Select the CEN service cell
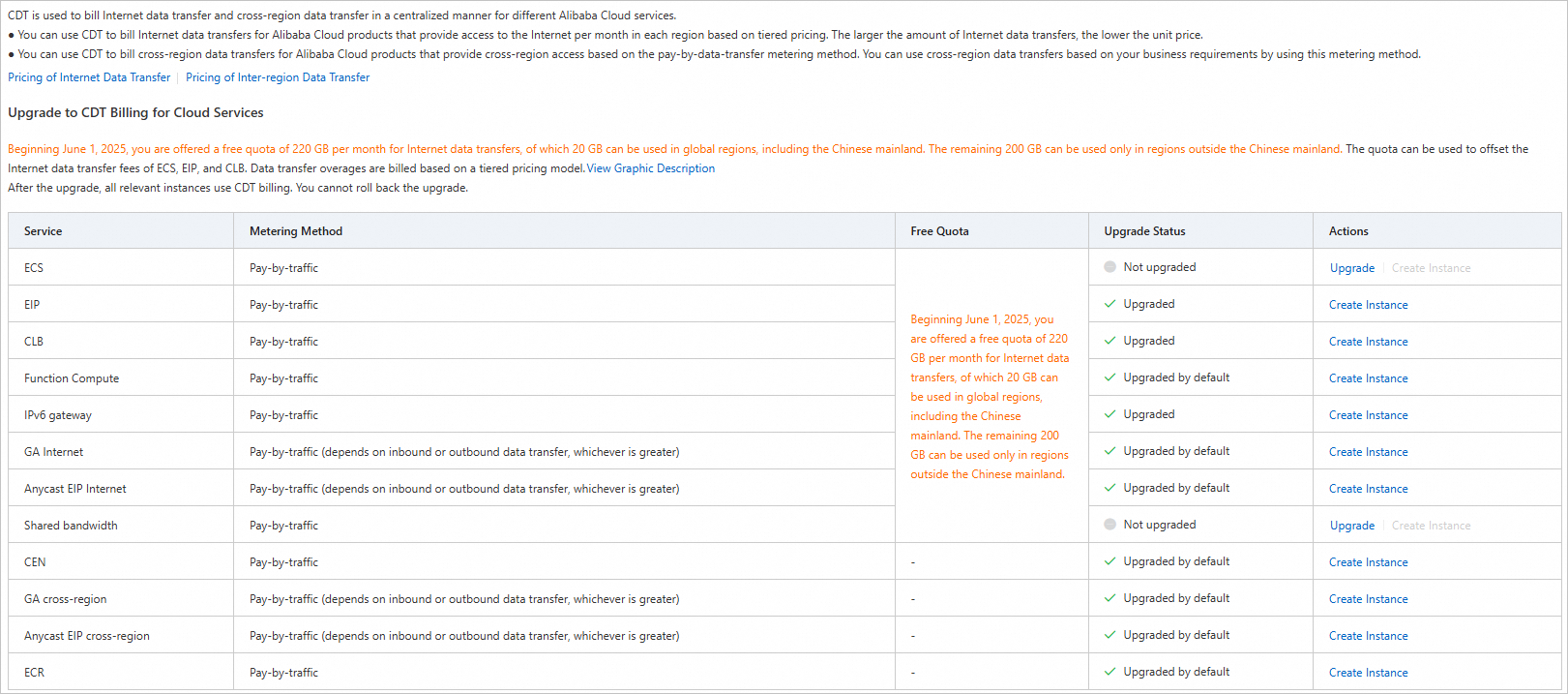Screen dimensions: 1568x694 point(121,562)
